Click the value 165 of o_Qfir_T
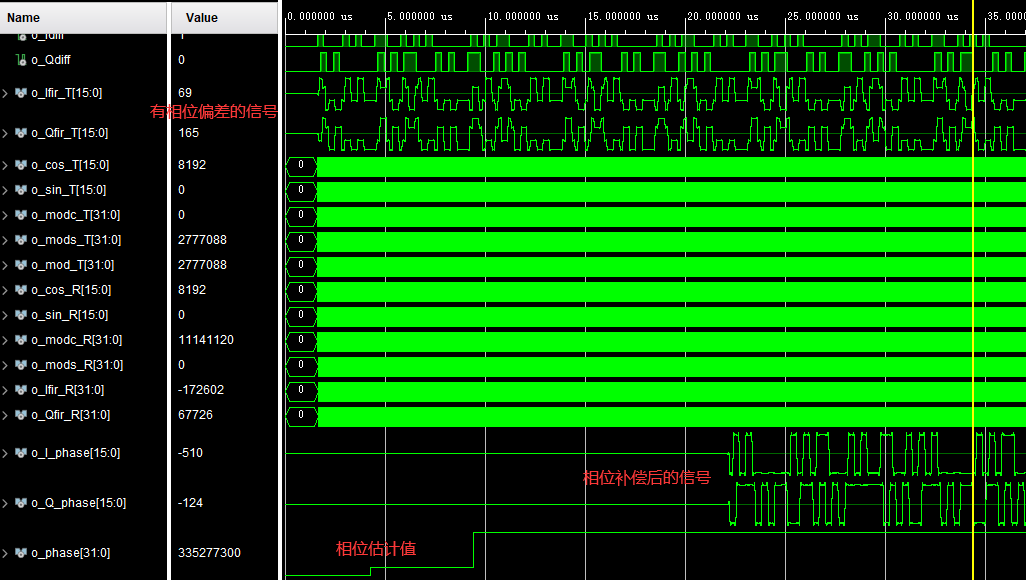 click(x=188, y=133)
